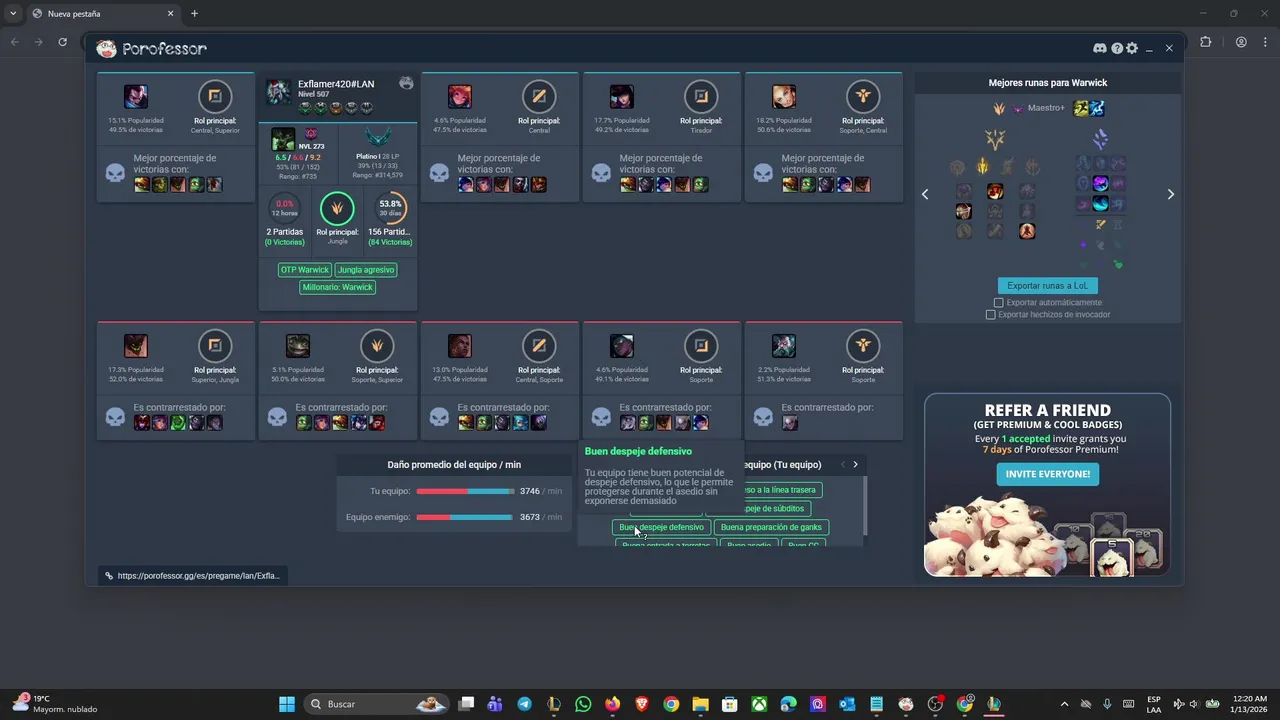1280x720 pixels.
Task: Click champion portrait with 18.2% popularity
Action: point(784,96)
